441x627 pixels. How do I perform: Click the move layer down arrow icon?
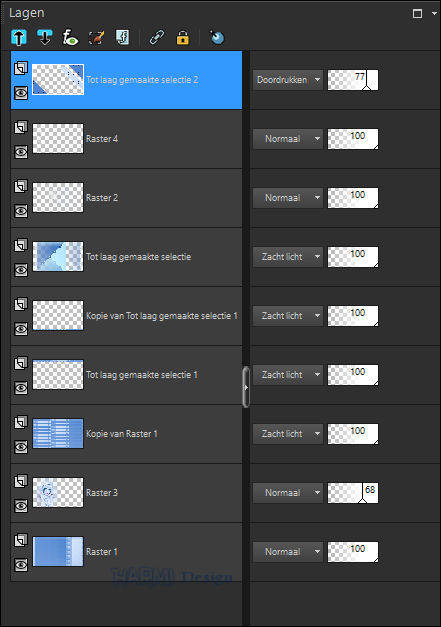click(44, 38)
